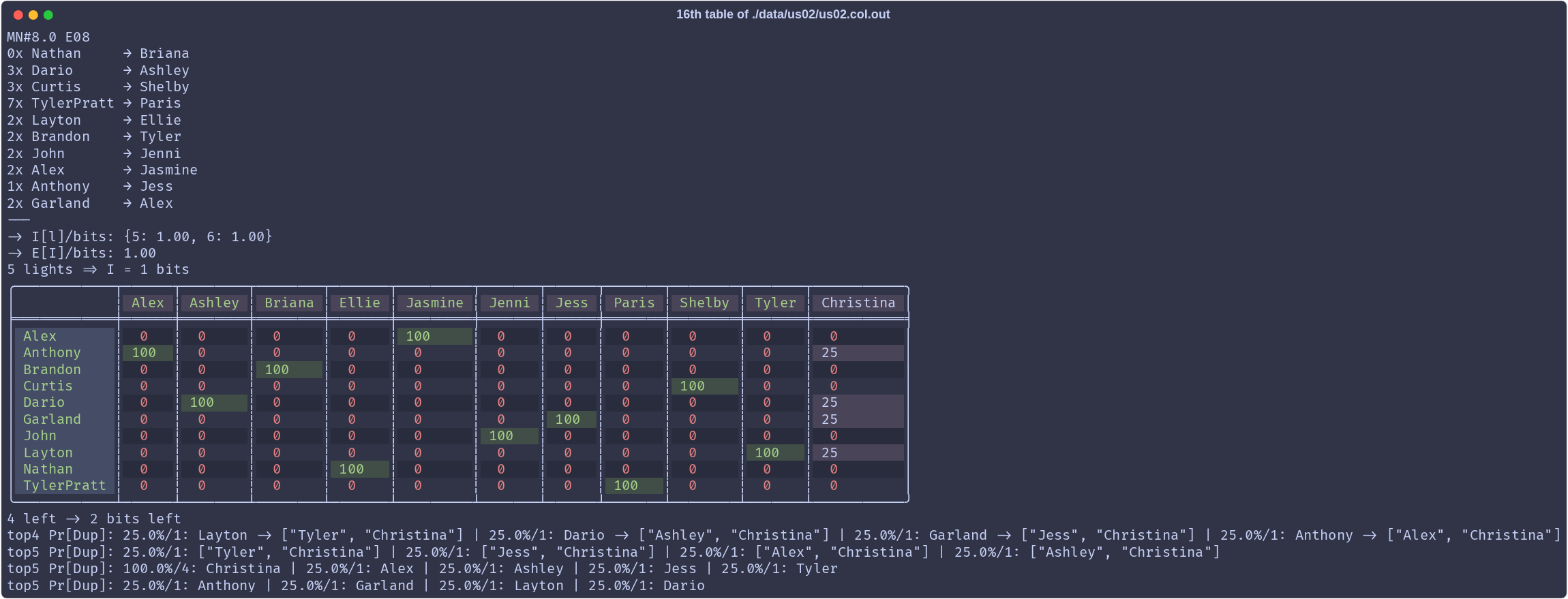Viewport: 1568px width, 599px height.
Task: Click the Alex column header
Action: 148,303
